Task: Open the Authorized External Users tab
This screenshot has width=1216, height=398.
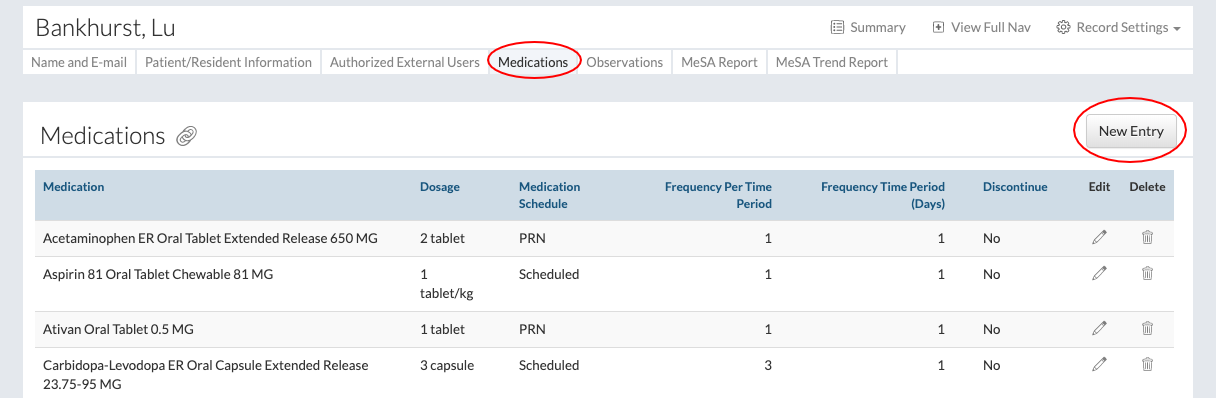Action: coord(405,62)
